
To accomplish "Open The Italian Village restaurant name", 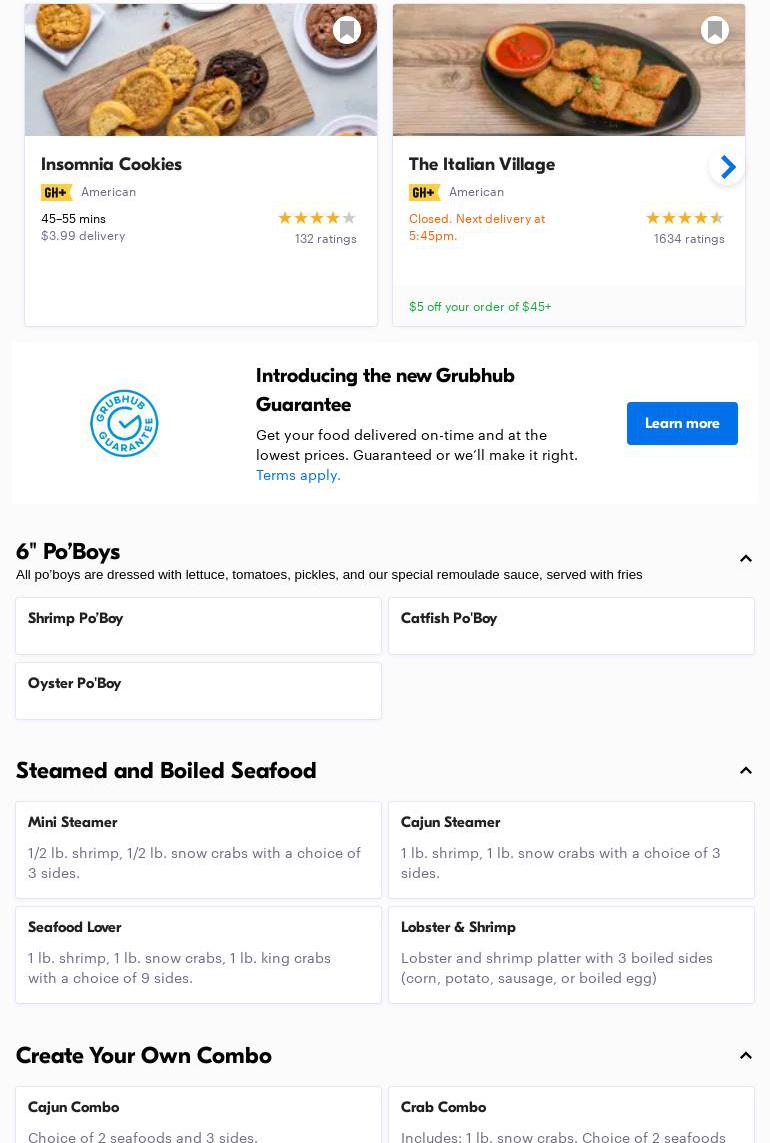I will tap(481, 164).
